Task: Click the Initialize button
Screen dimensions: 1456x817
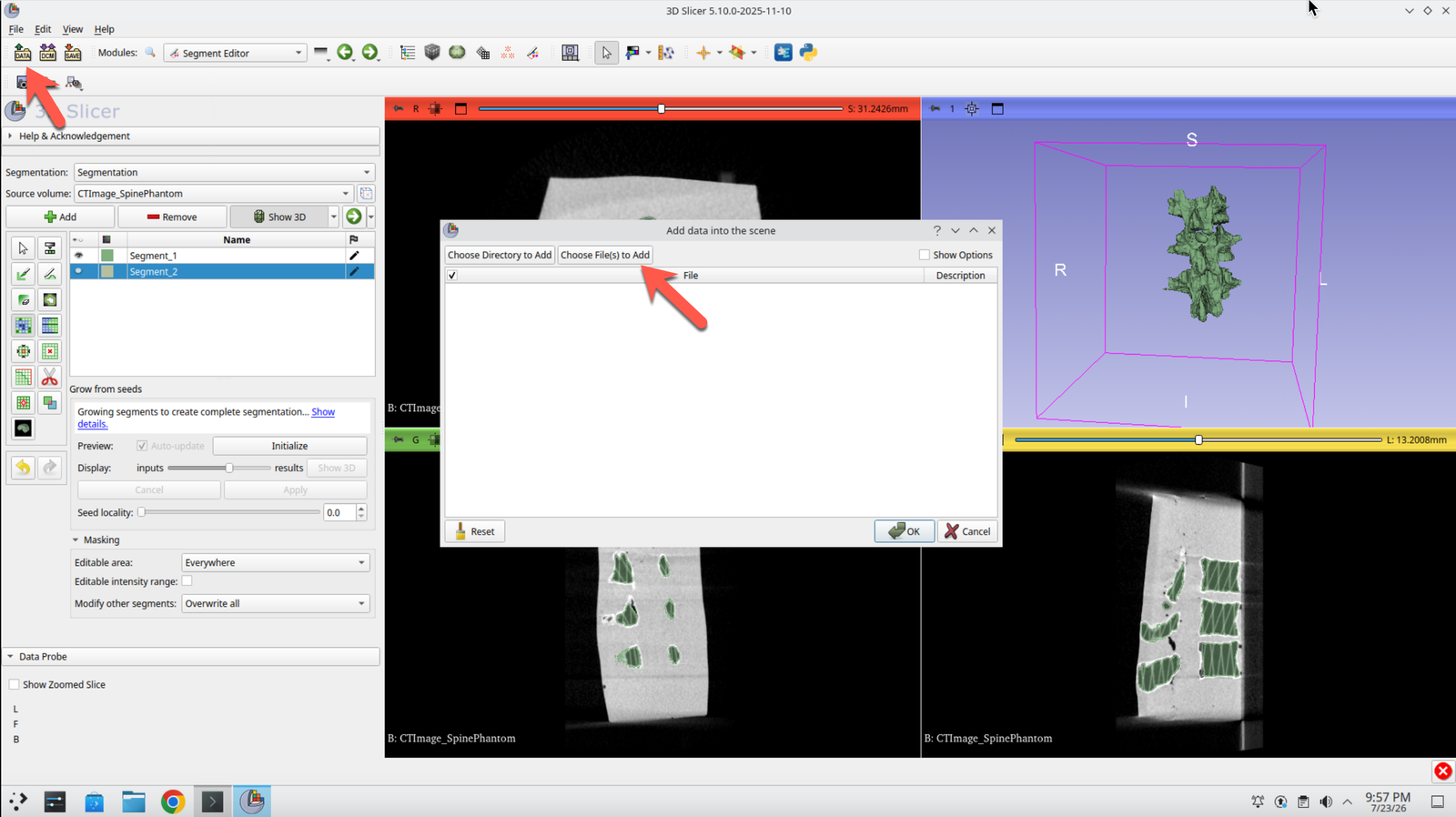Action: (x=289, y=446)
